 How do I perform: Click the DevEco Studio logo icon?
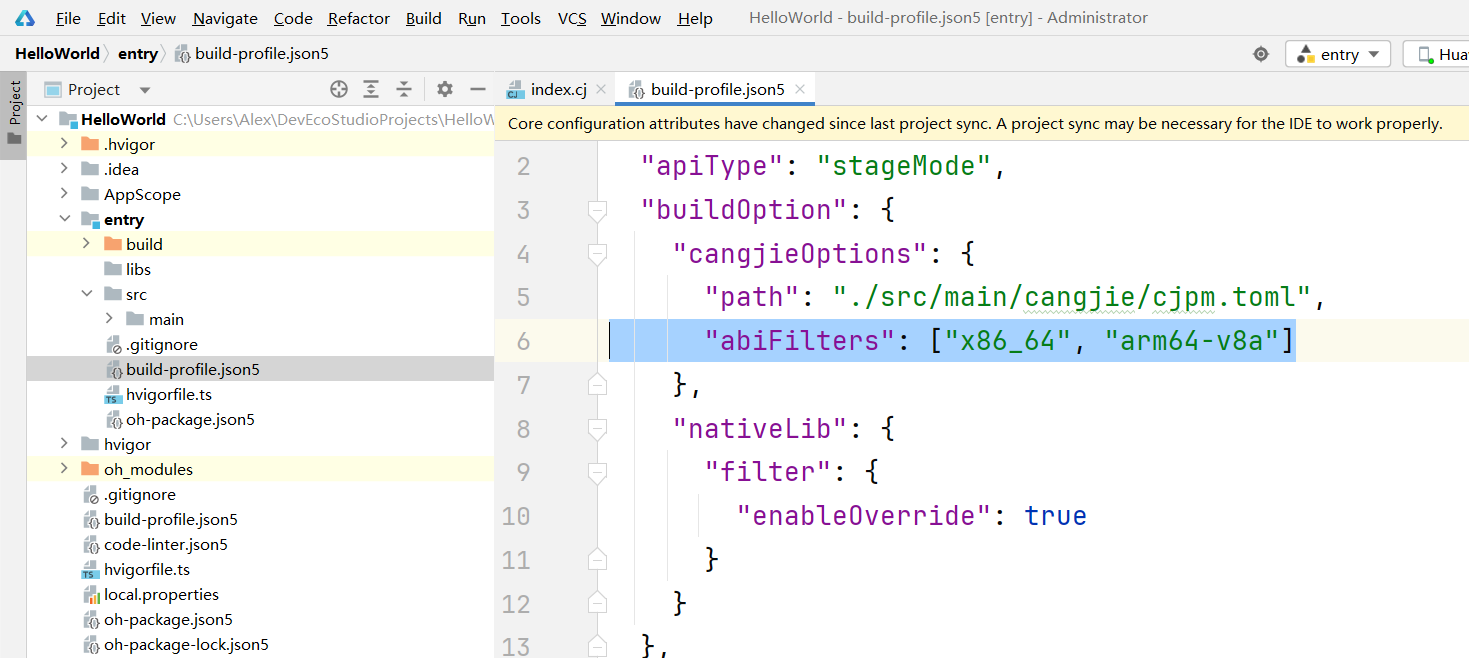tap(24, 17)
